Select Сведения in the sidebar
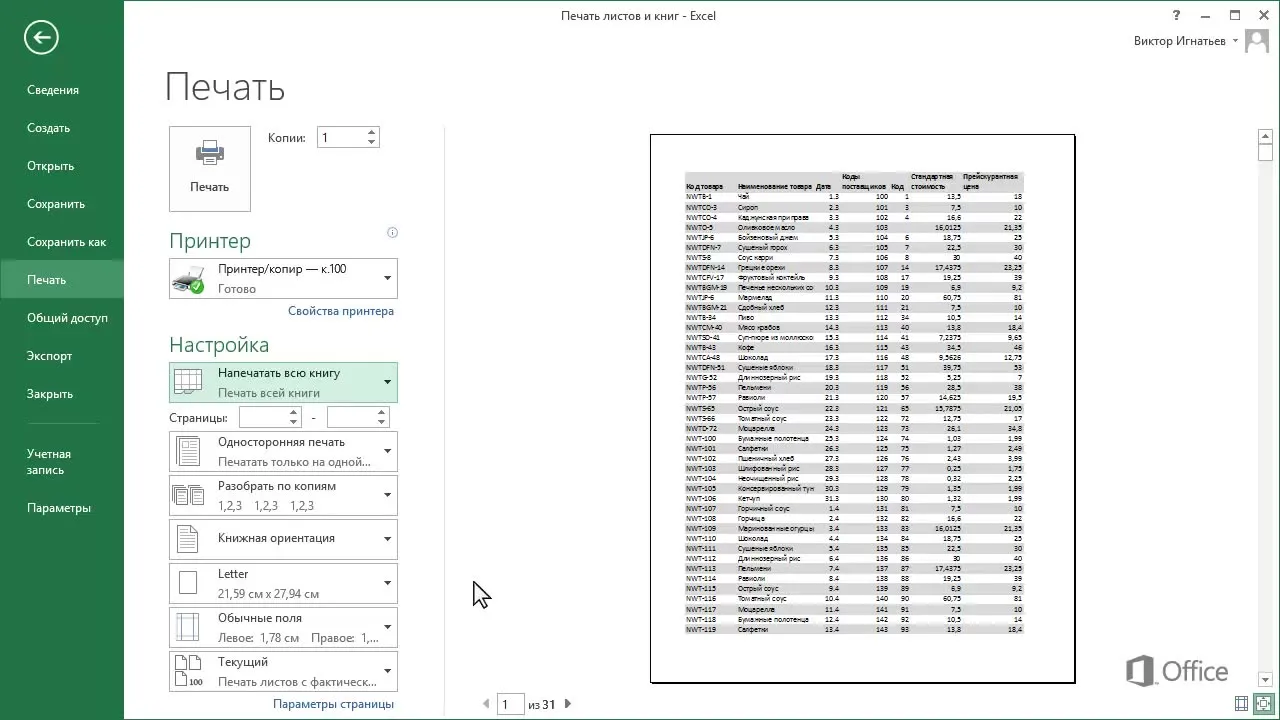The height and width of the screenshot is (720, 1280). [62, 90]
